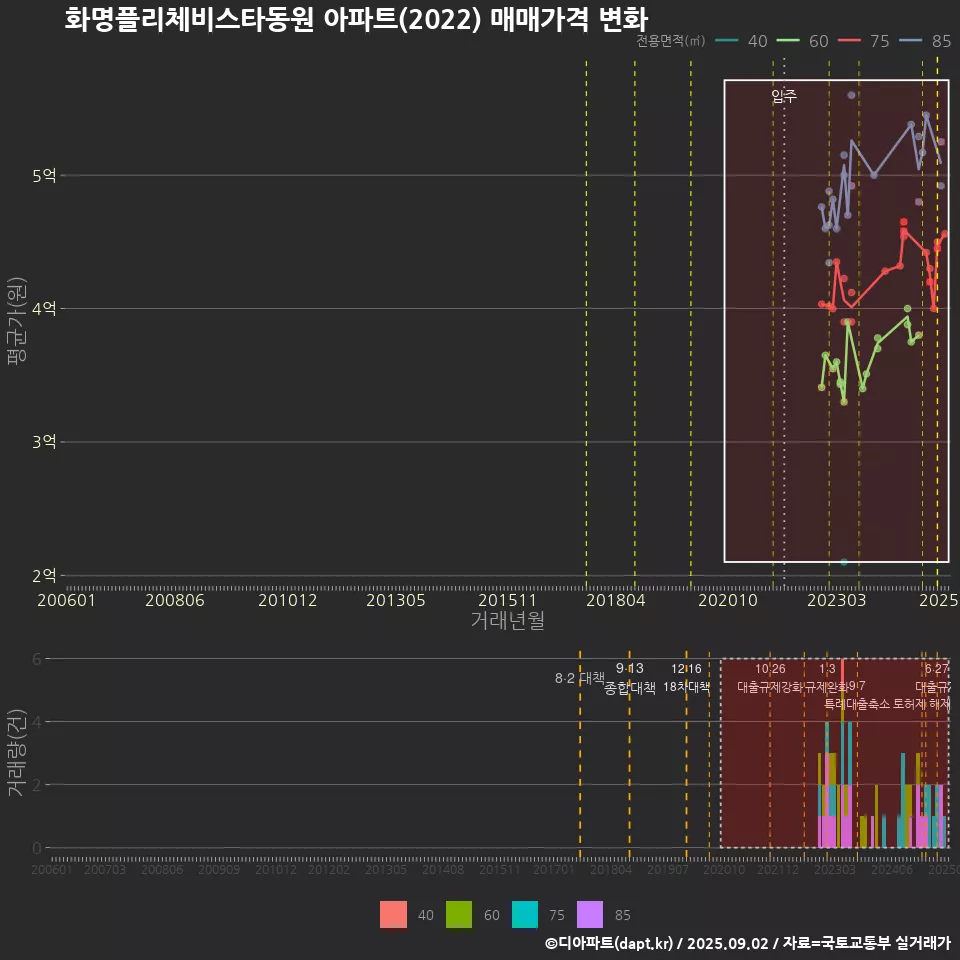Click 201012 on the price chart x-axis
Image resolution: width=960 pixels, height=960 pixels.
(x=287, y=600)
